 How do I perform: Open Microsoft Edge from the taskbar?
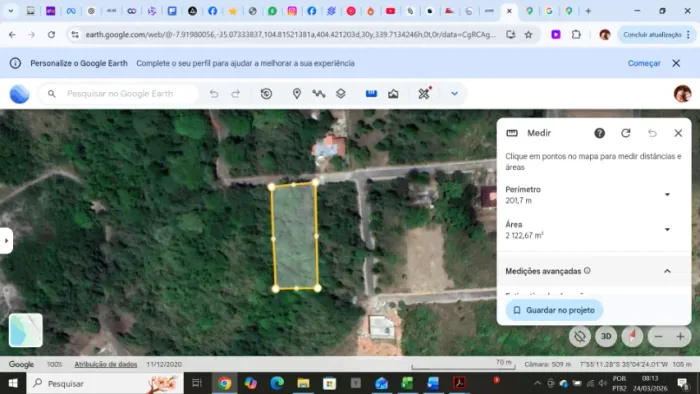pyautogui.click(x=277, y=383)
